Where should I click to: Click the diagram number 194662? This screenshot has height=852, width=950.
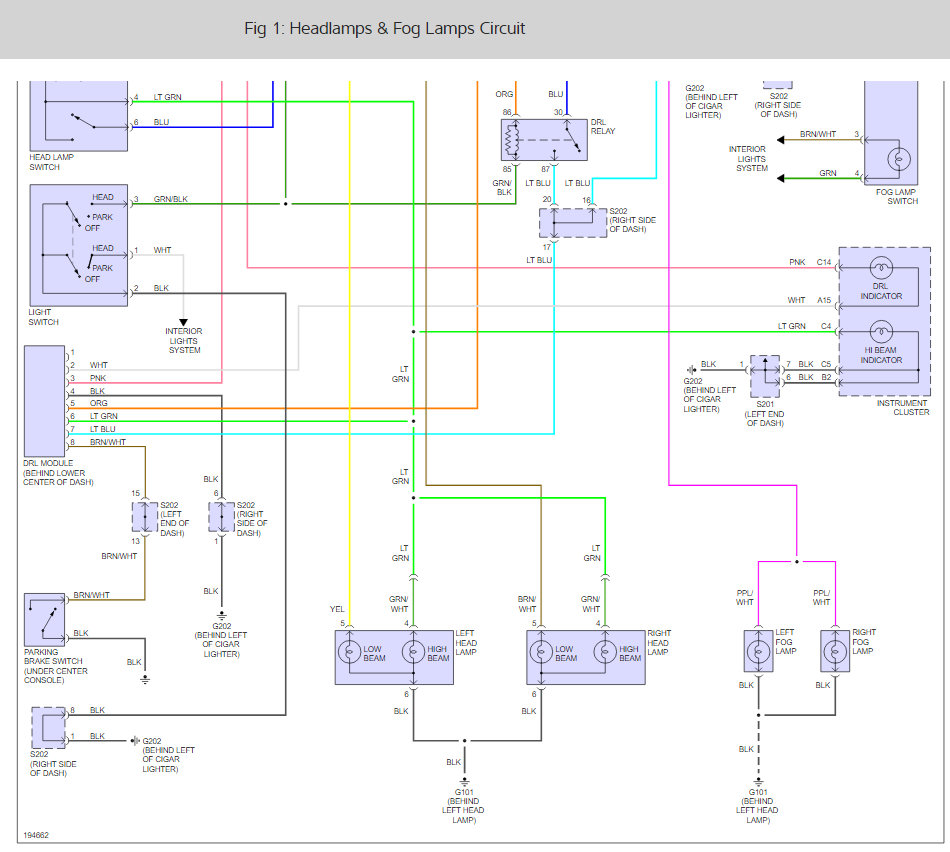pos(36,835)
